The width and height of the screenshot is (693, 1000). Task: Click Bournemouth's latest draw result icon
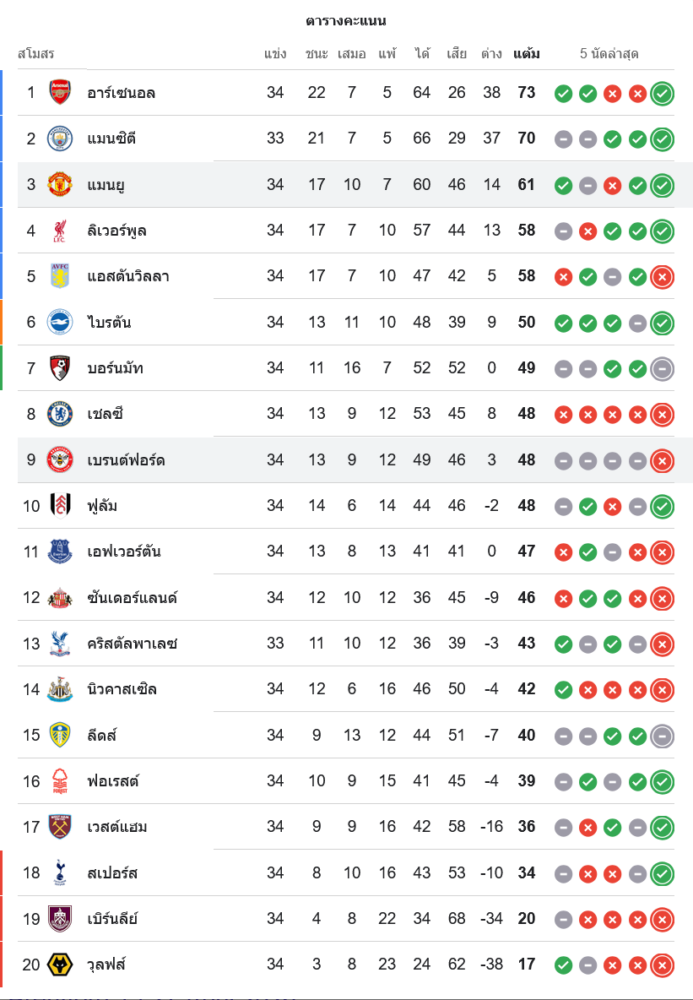pyautogui.click(x=661, y=369)
